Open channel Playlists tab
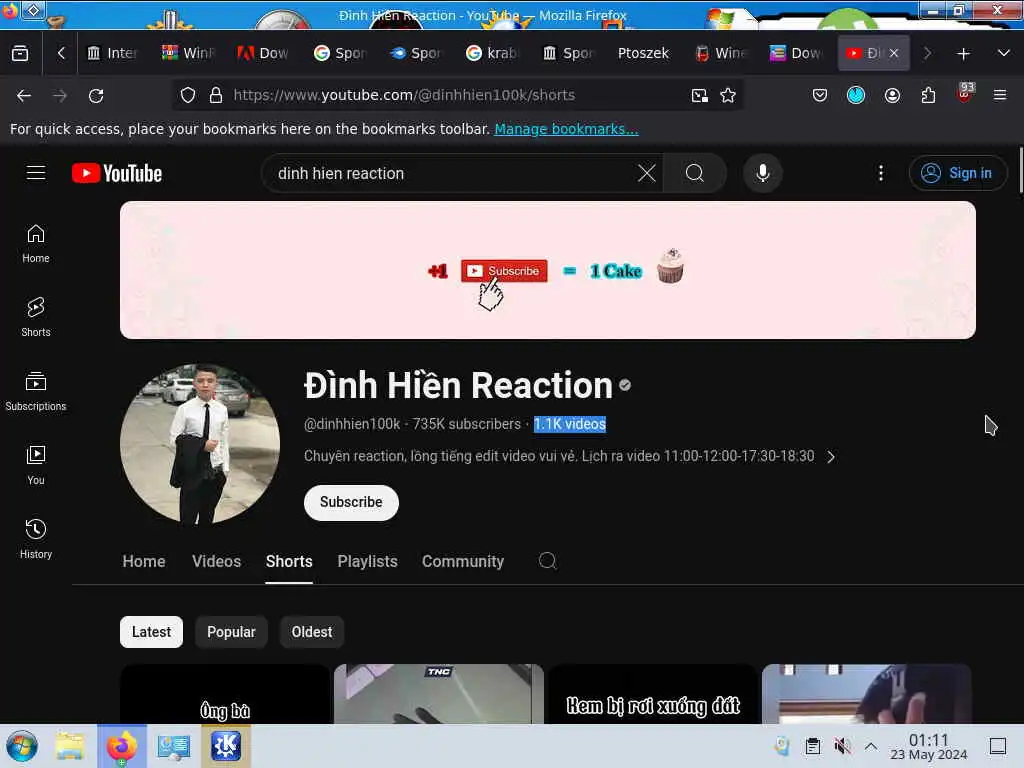The image size is (1024, 768). [x=367, y=561]
